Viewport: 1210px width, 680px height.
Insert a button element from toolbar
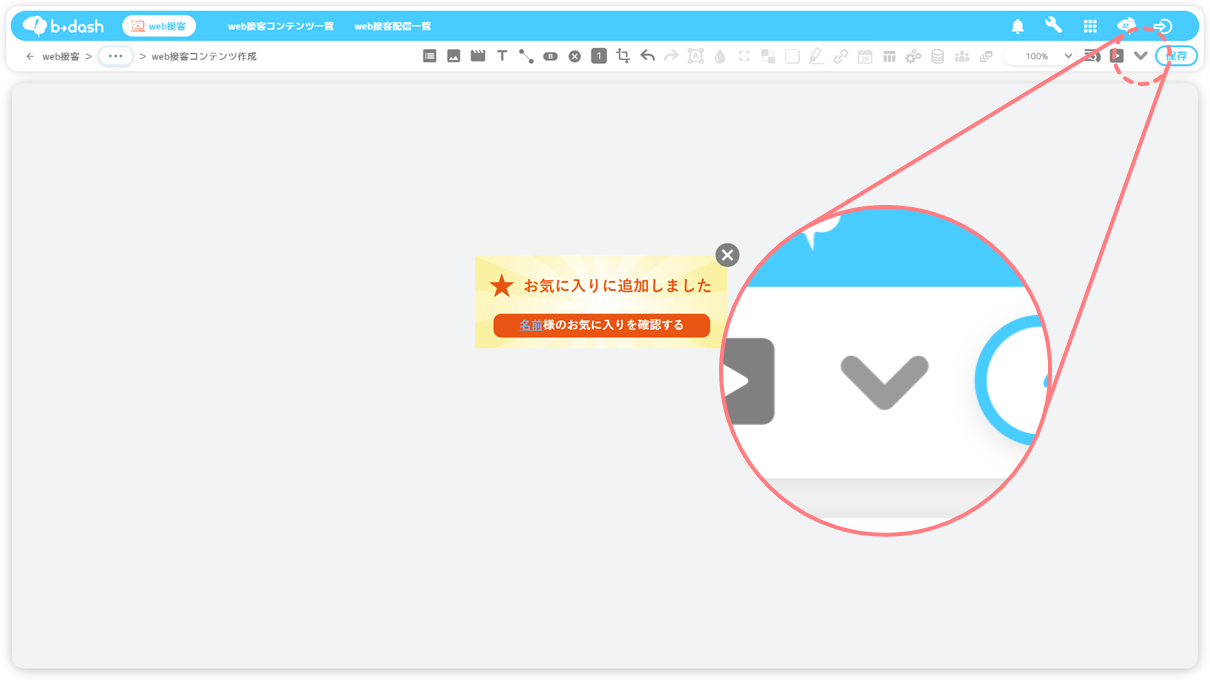[x=550, y=57]
